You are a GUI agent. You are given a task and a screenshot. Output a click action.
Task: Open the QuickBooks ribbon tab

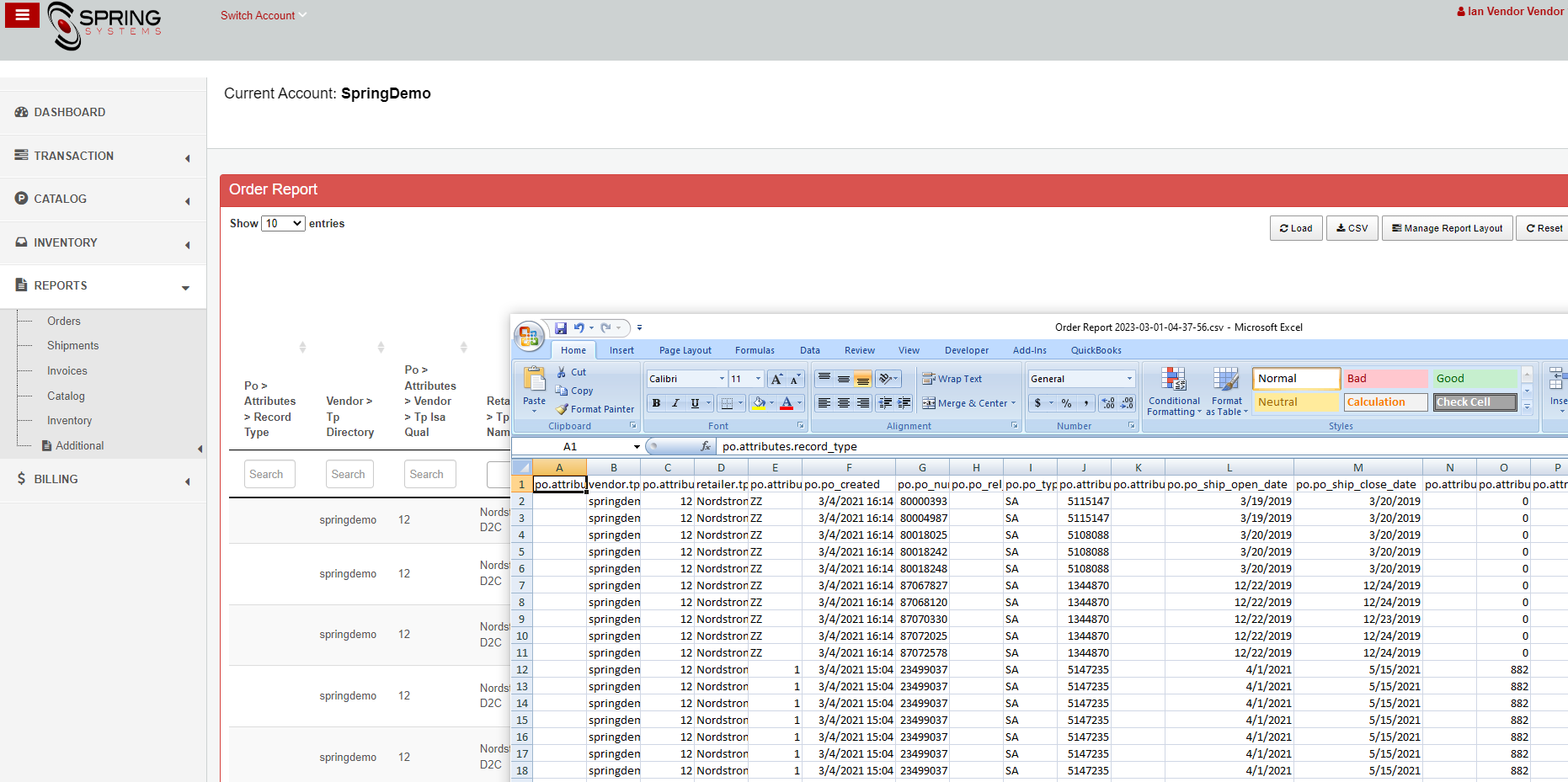[x=1096, y=350]
